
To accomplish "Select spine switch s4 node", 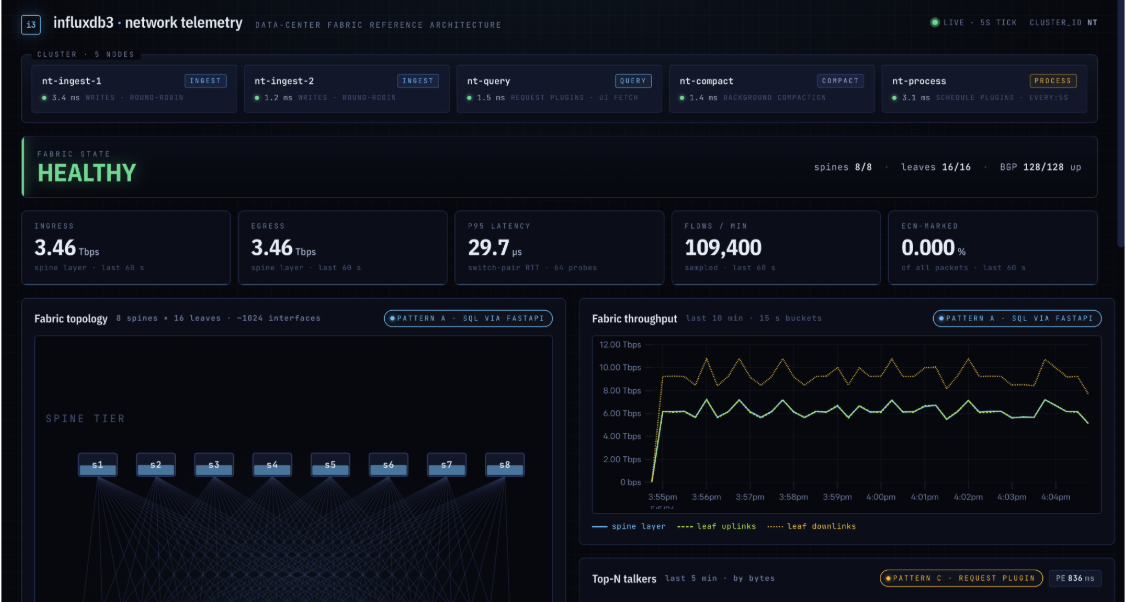I will click(272, 465).
